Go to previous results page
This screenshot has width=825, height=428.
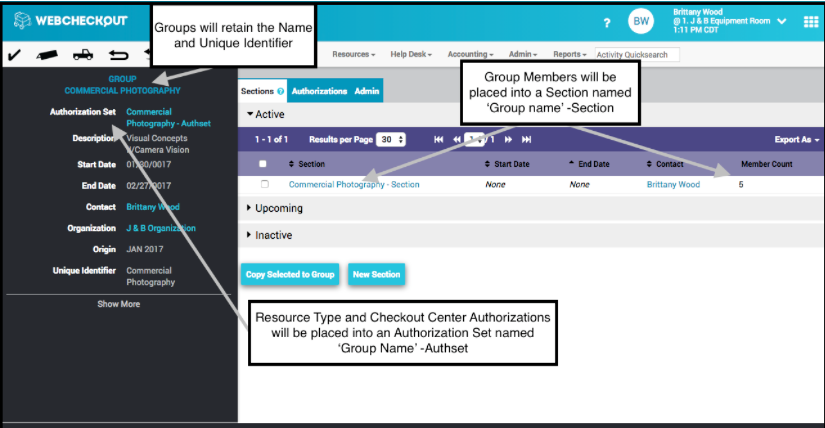pos(457,140)
